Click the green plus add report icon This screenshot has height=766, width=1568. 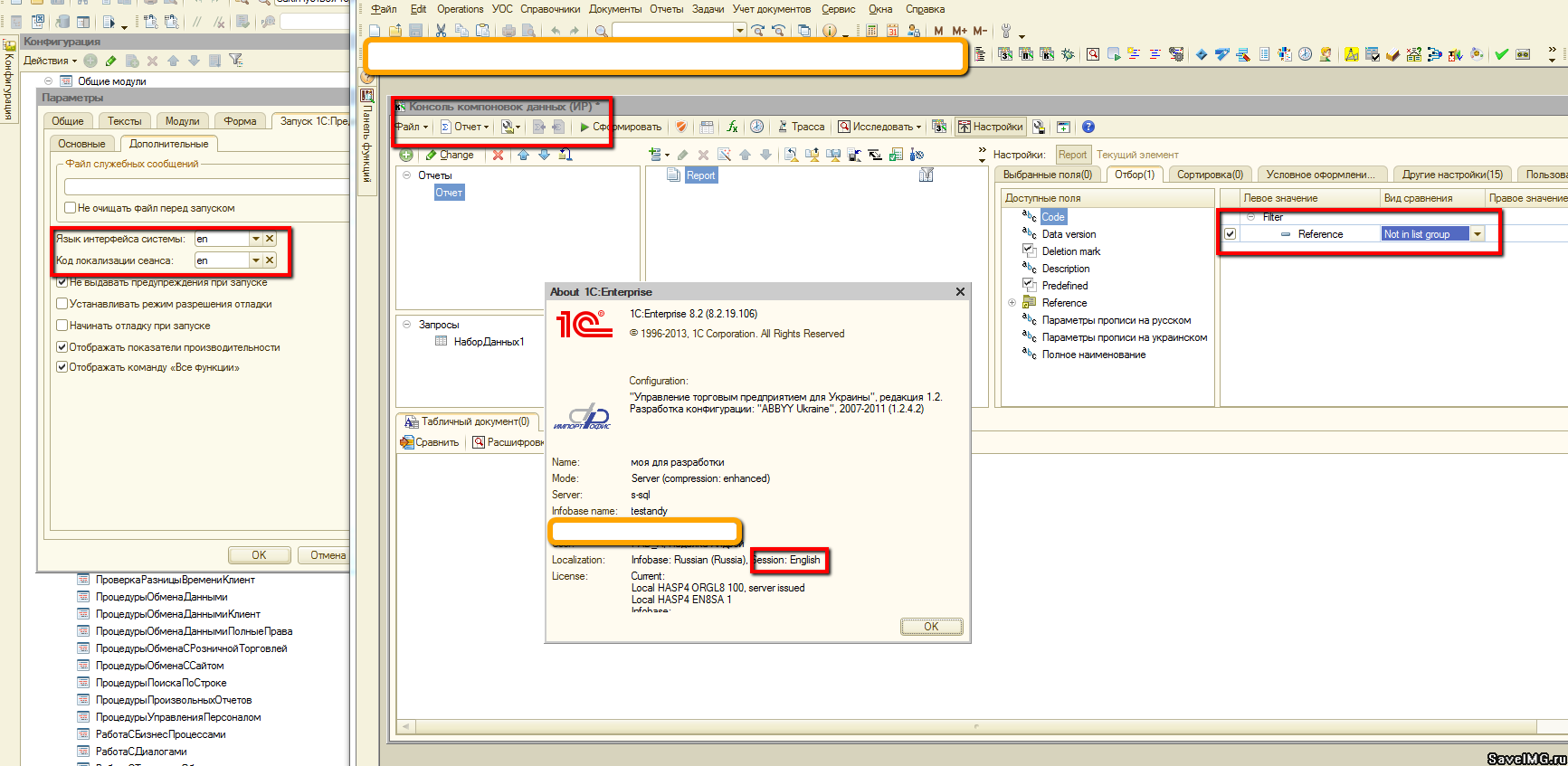tap(406, 155)
